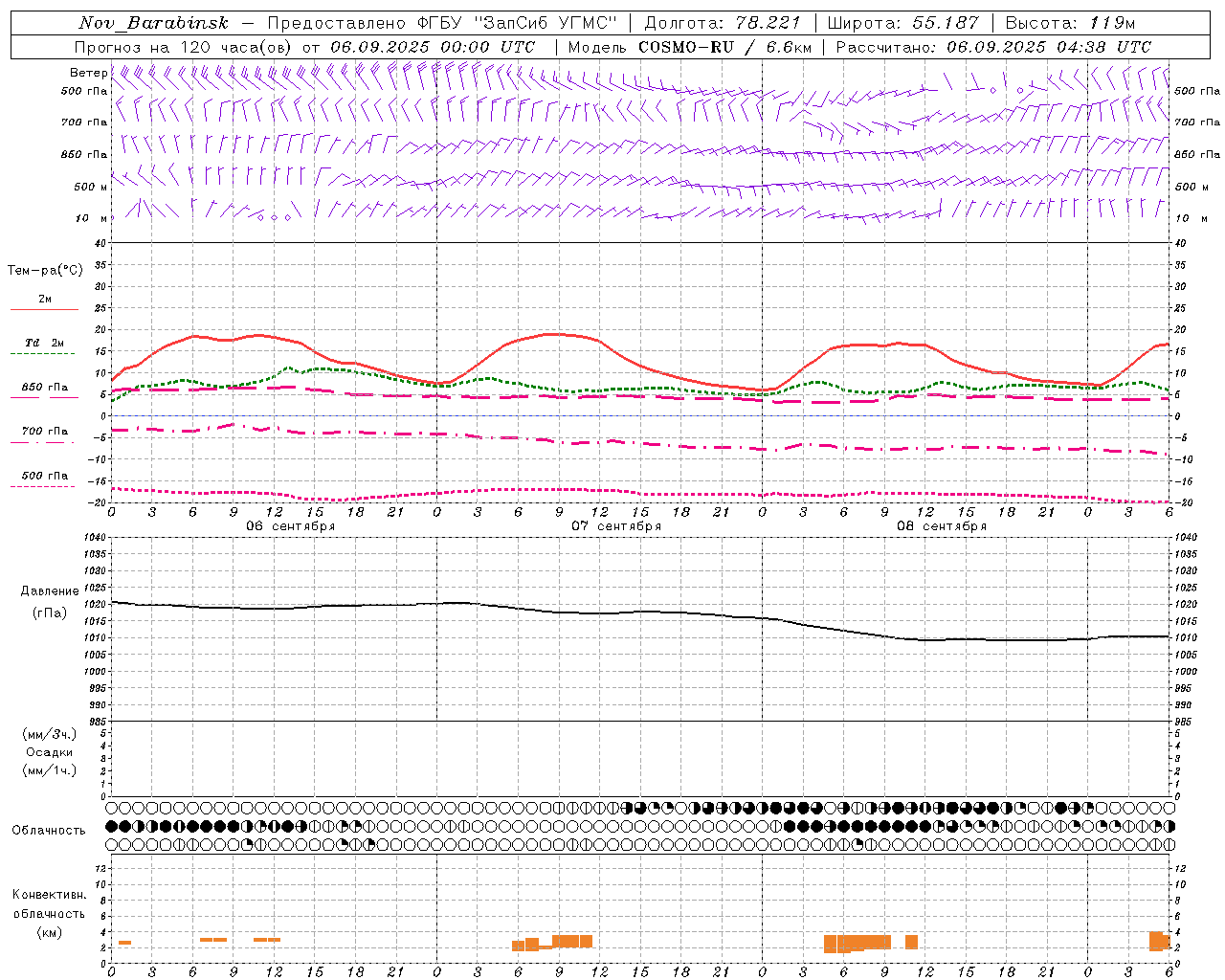Click the 06 сентября date label
This screenshot has width=1225, height=980.
[x=291, y=526]
